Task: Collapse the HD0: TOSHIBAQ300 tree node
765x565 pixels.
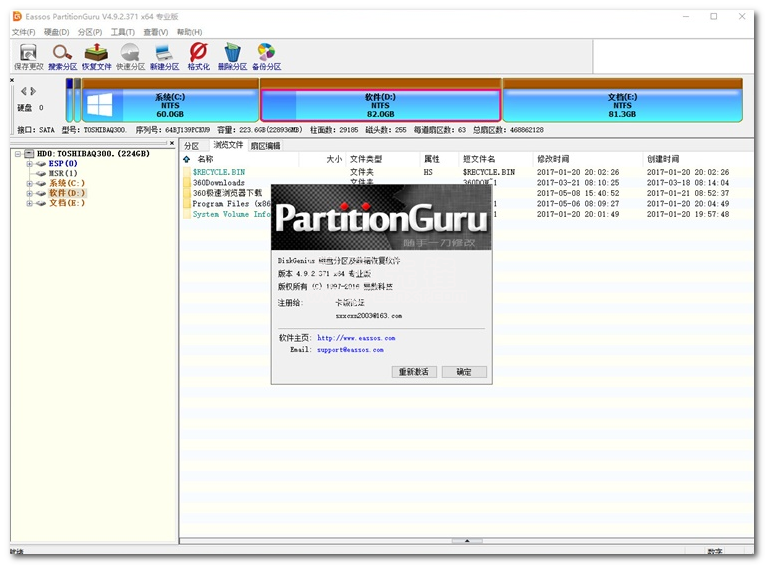Action: click(18, 154)
